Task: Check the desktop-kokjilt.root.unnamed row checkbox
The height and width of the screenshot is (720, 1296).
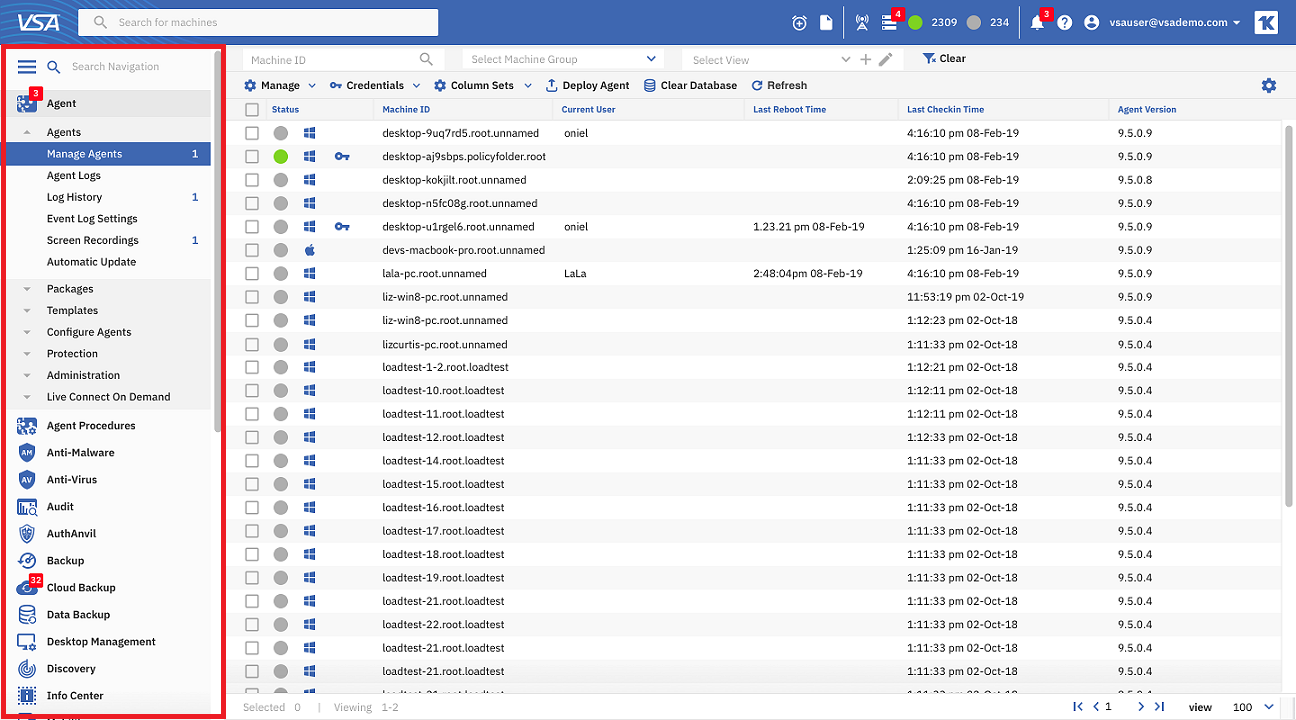Action: click(x=252, y=180)
